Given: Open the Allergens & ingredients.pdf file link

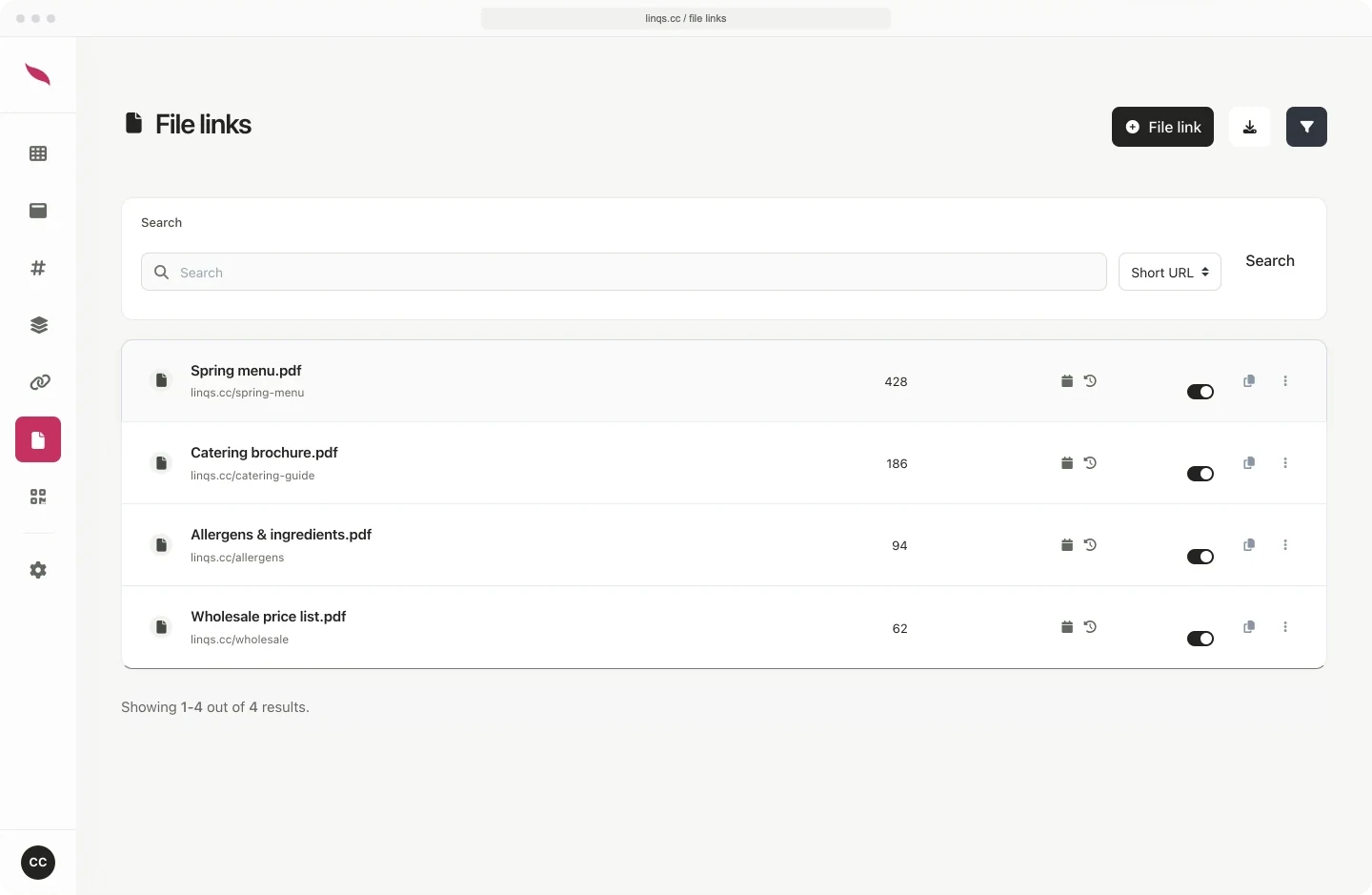Looking at the screenshot, I should [281, 535].
